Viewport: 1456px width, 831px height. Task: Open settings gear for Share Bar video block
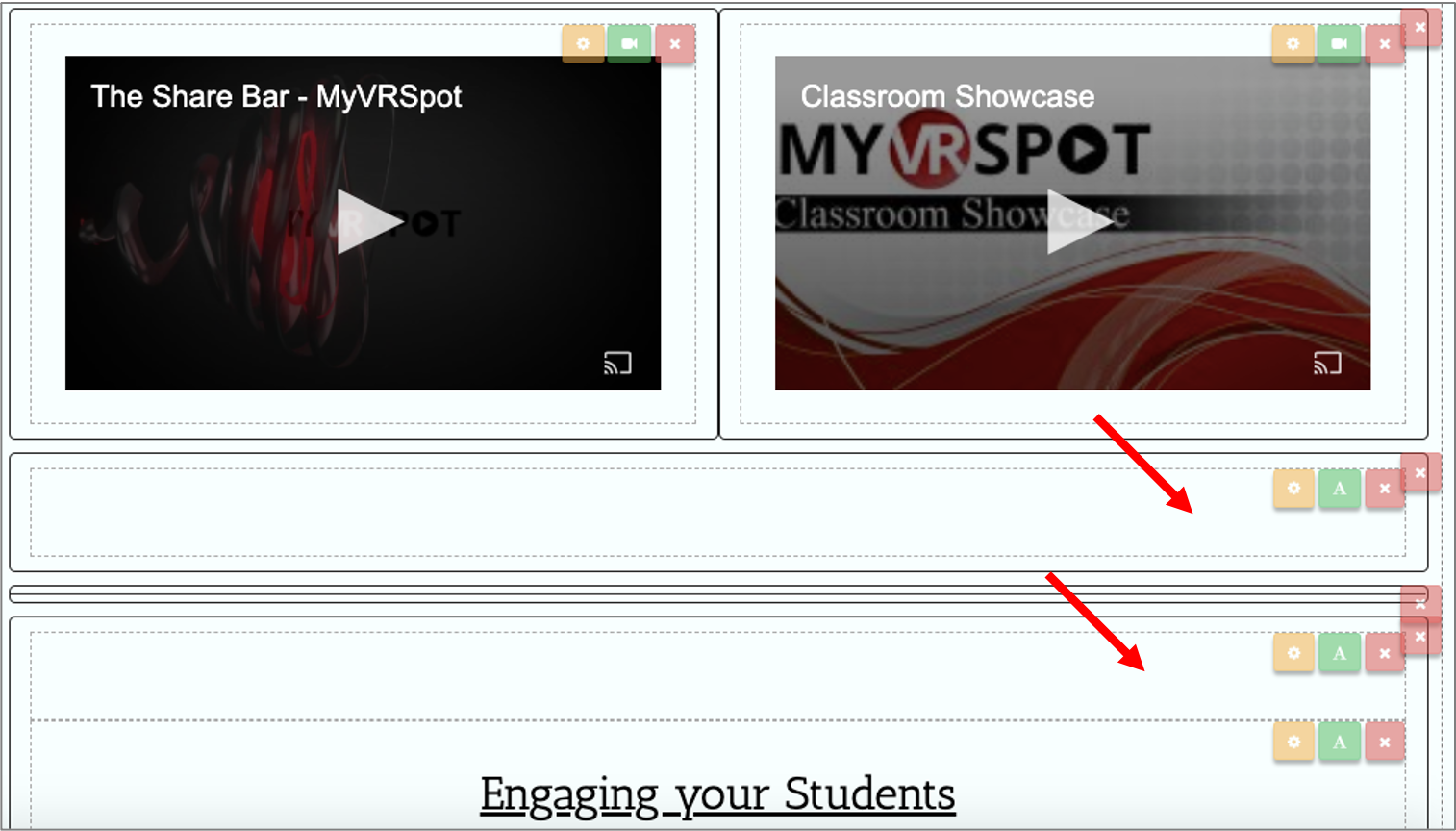pos(583,44)
